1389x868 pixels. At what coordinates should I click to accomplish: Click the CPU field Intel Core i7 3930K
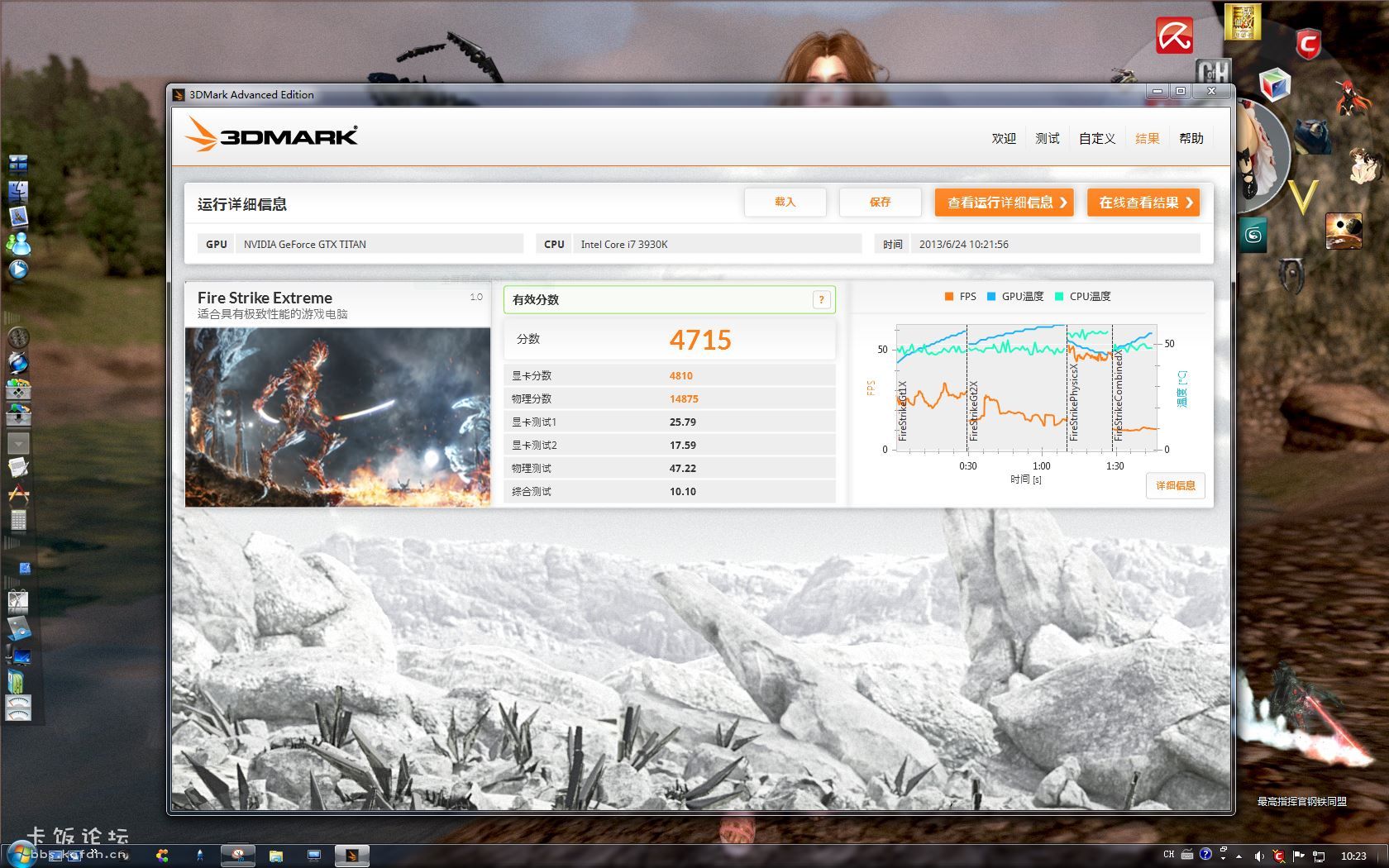pyautogui.click(x=717, y=244)
